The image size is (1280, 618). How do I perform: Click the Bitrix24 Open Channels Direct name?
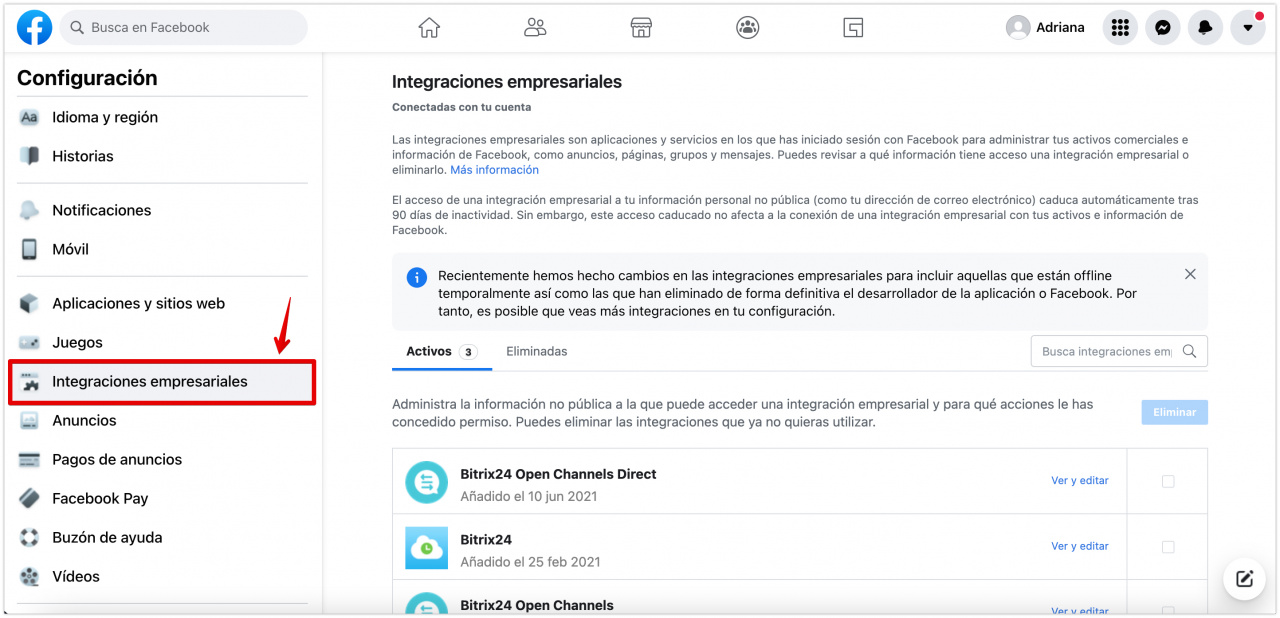[x=558, y=474]
